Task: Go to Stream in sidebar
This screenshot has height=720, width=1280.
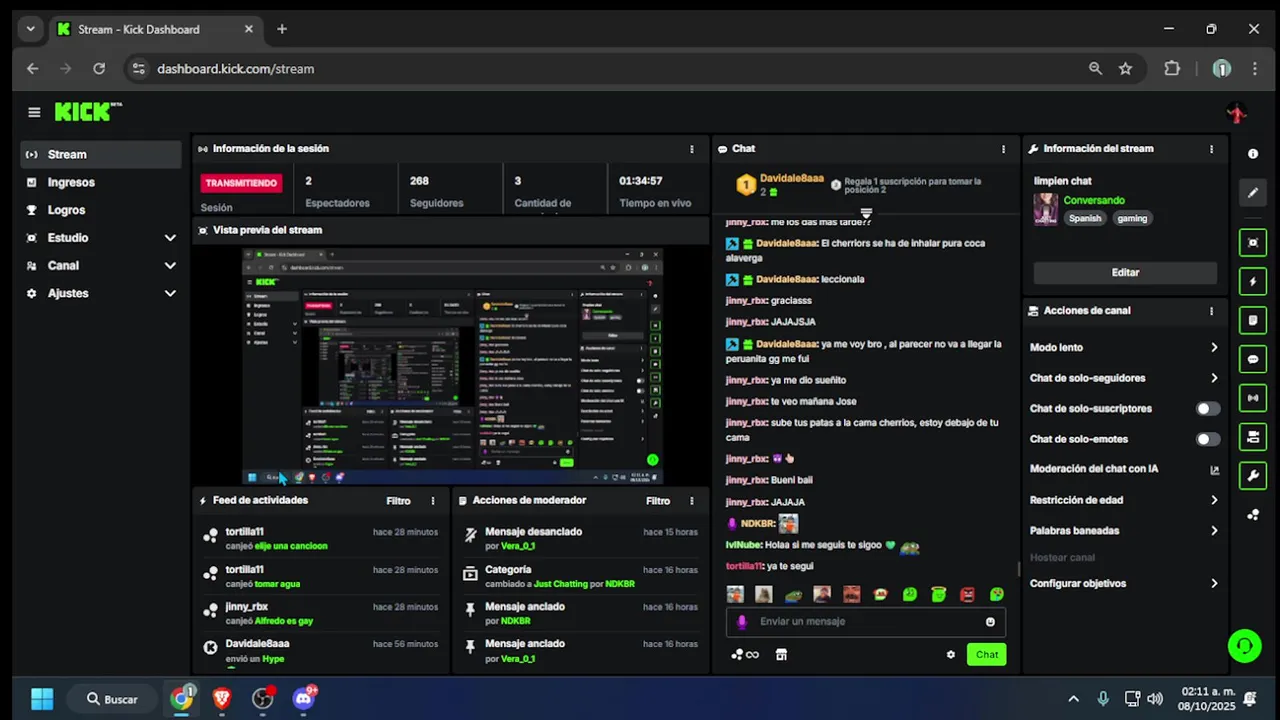Action: tap(100, 155)
